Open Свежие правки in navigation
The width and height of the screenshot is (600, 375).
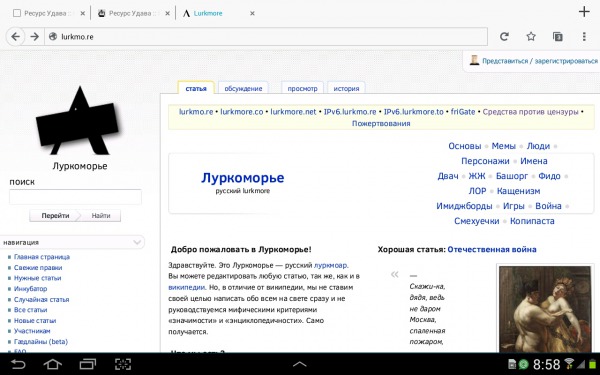click(x=38, y=267)
